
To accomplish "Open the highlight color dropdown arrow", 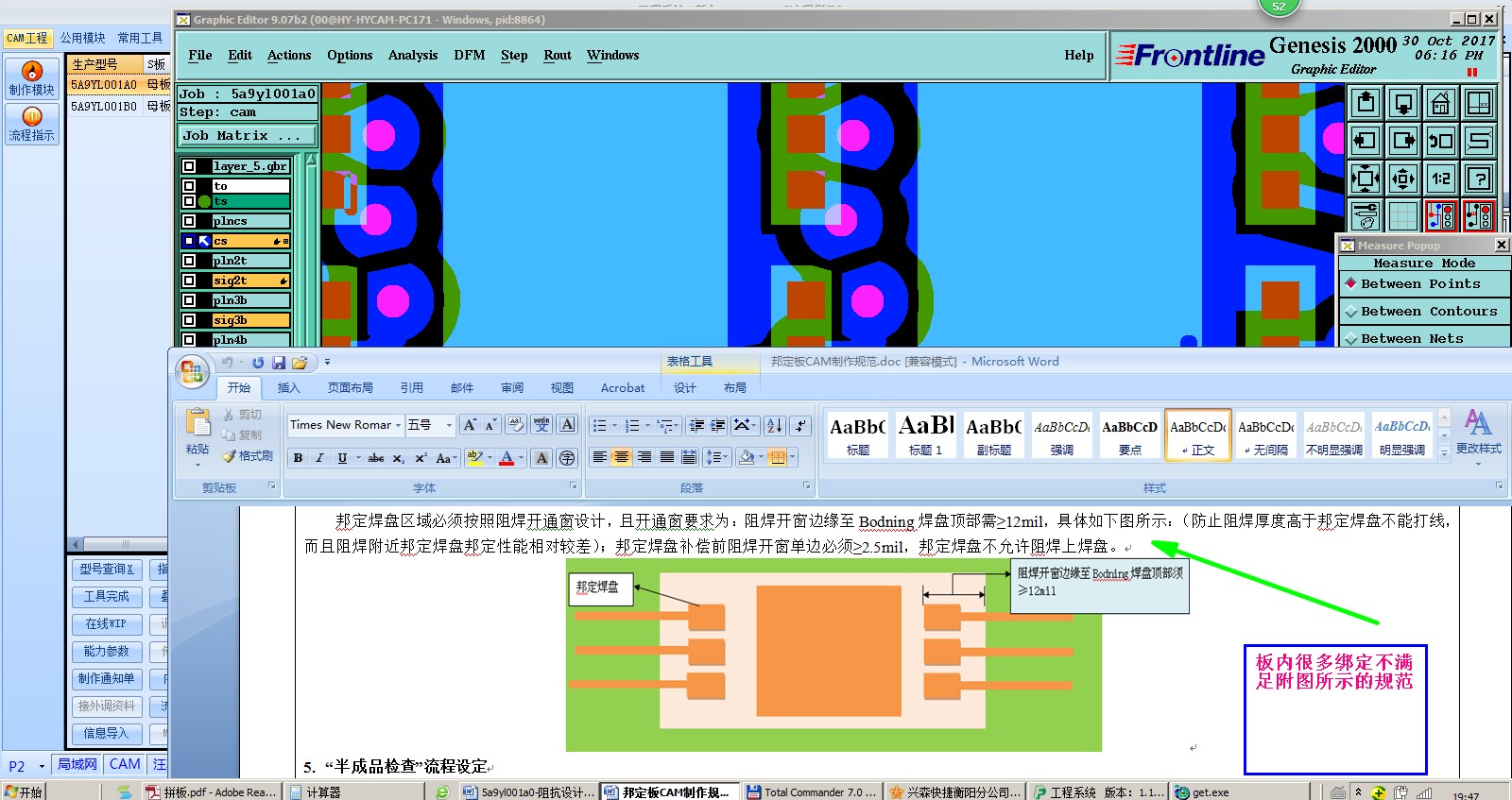I will pos(490,458).
